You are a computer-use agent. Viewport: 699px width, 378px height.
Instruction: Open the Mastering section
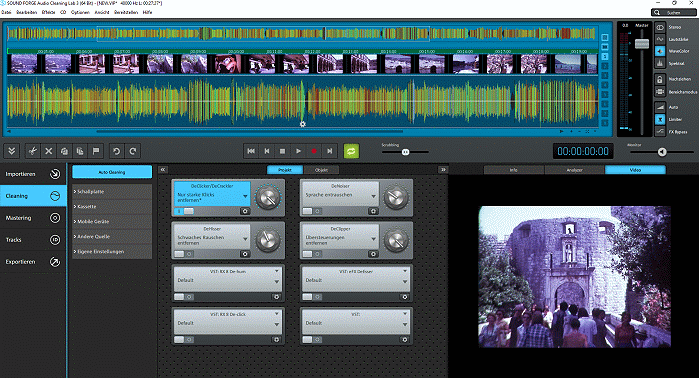(33, 218)
